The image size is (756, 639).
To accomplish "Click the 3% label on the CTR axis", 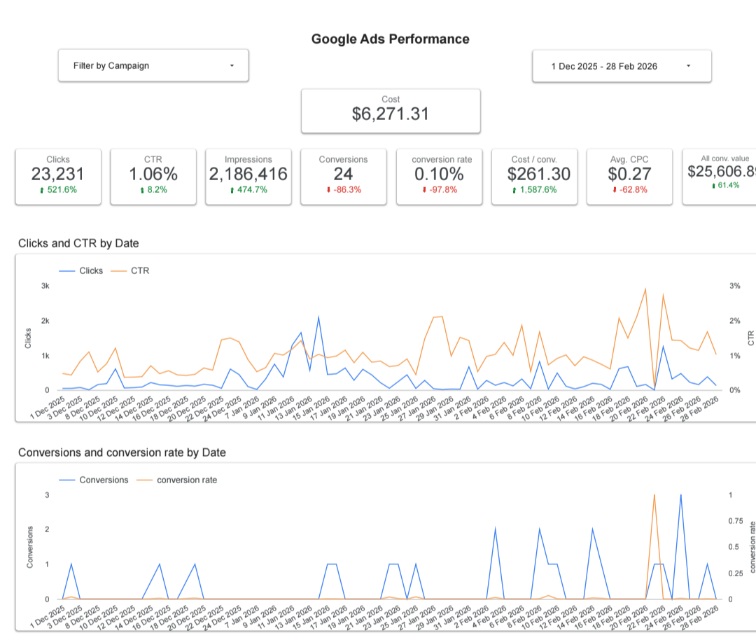I will (x=734, y=286).
